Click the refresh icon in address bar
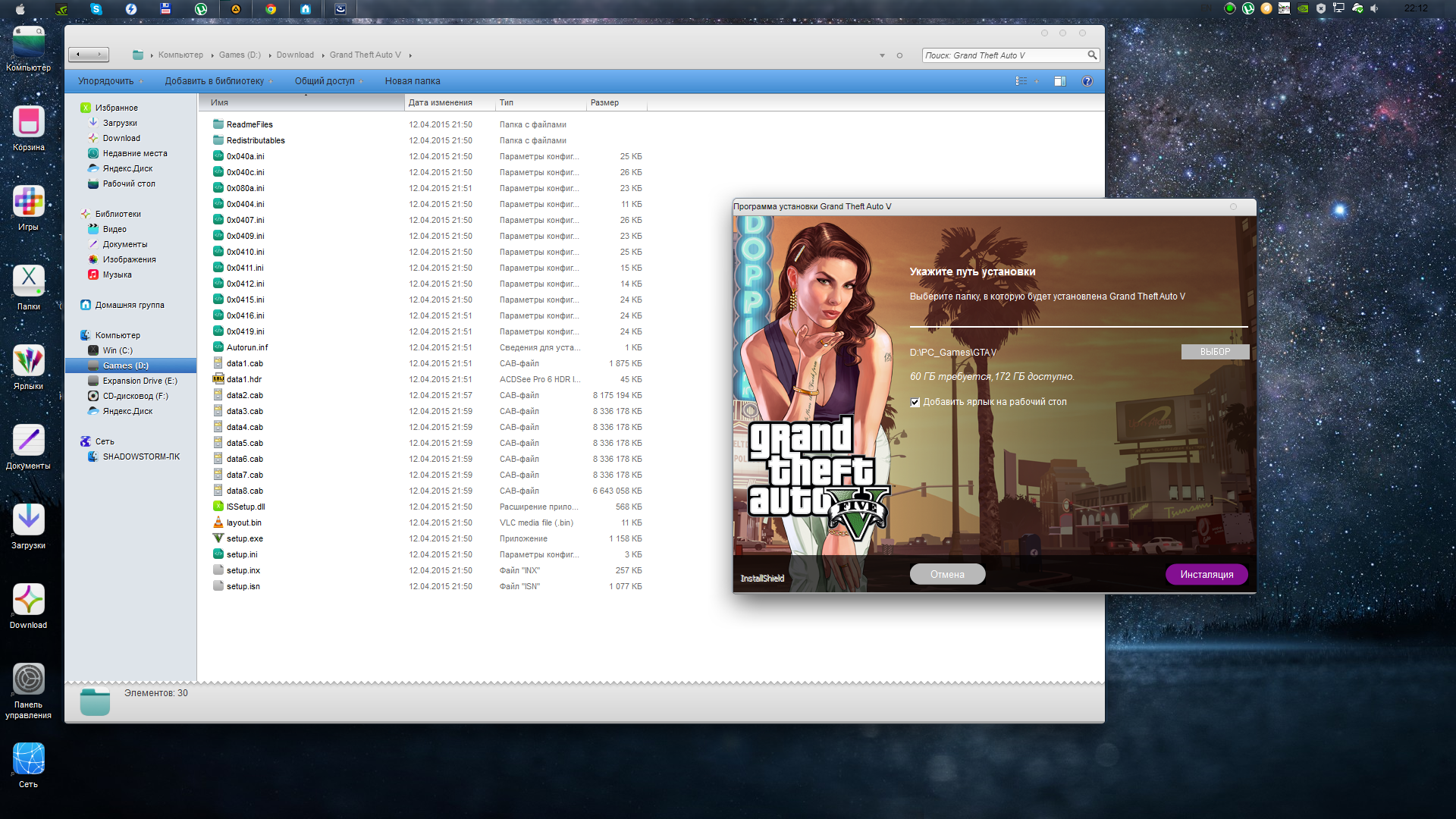 (x=899, y=55)
